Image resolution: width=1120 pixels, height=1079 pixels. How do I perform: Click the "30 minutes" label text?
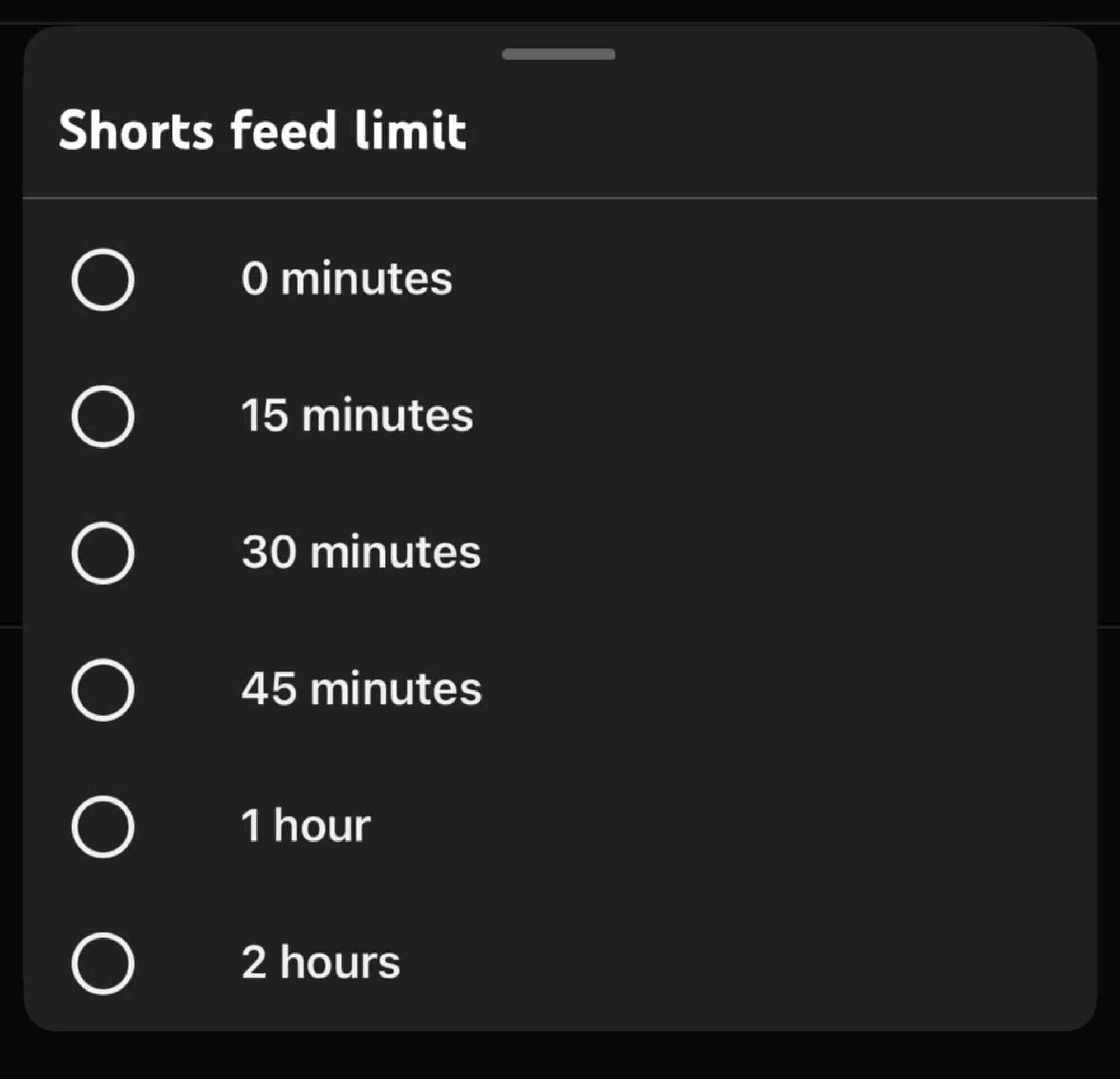coord(361,552)
